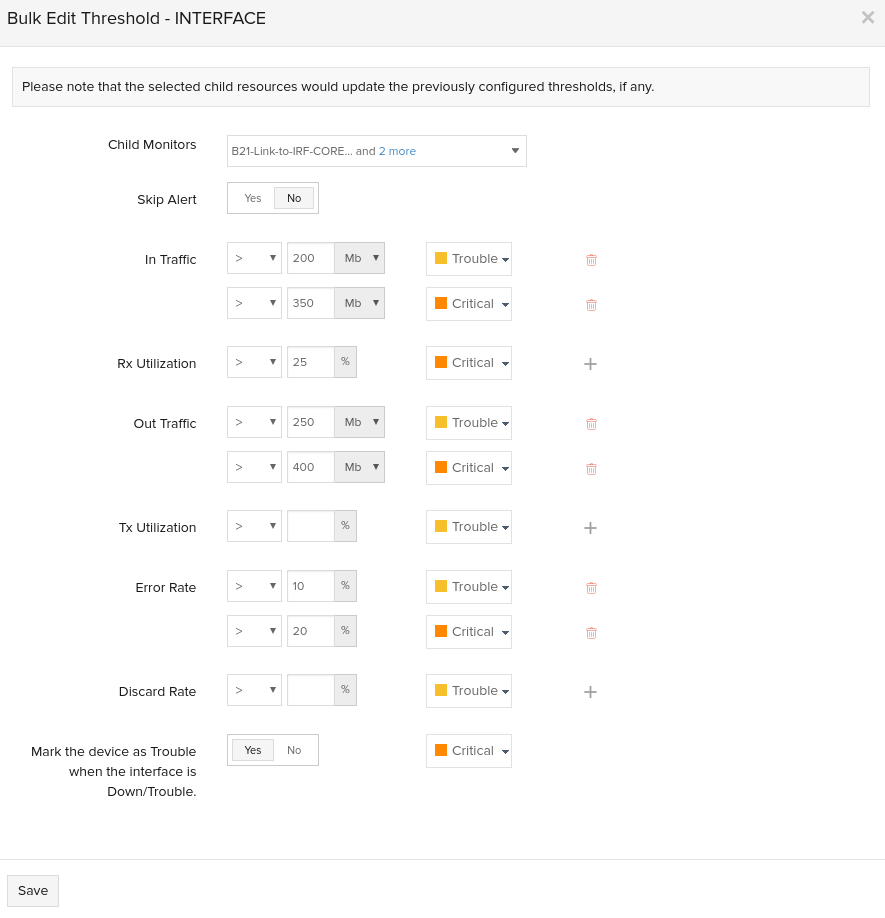Open the Child Monitors dropdown
The image size is (885, 918).
click(x=515, y=151)
